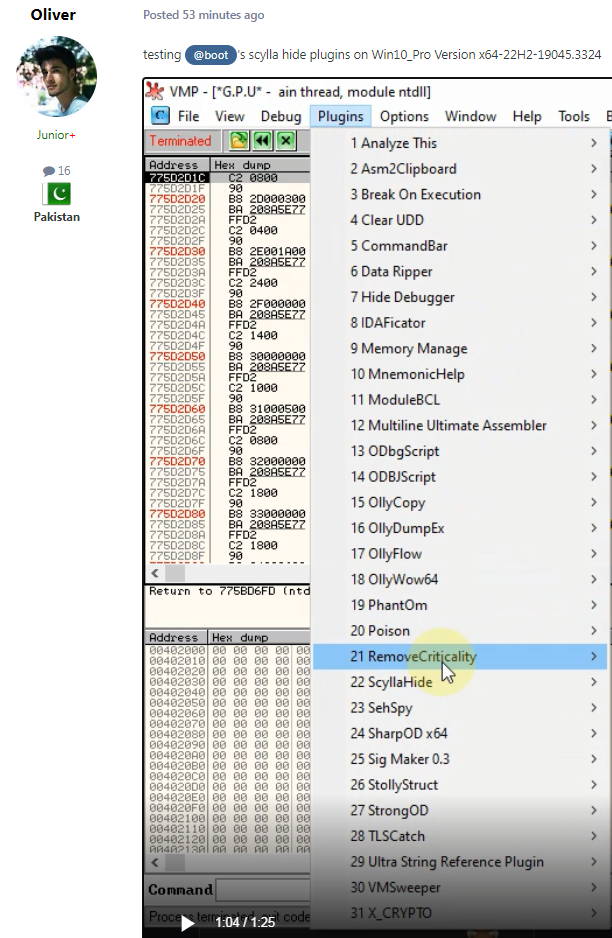The image size is (612, 938).
Task: Select 10 MnemonicHelp plugin entry
Action: pos(460,374)
